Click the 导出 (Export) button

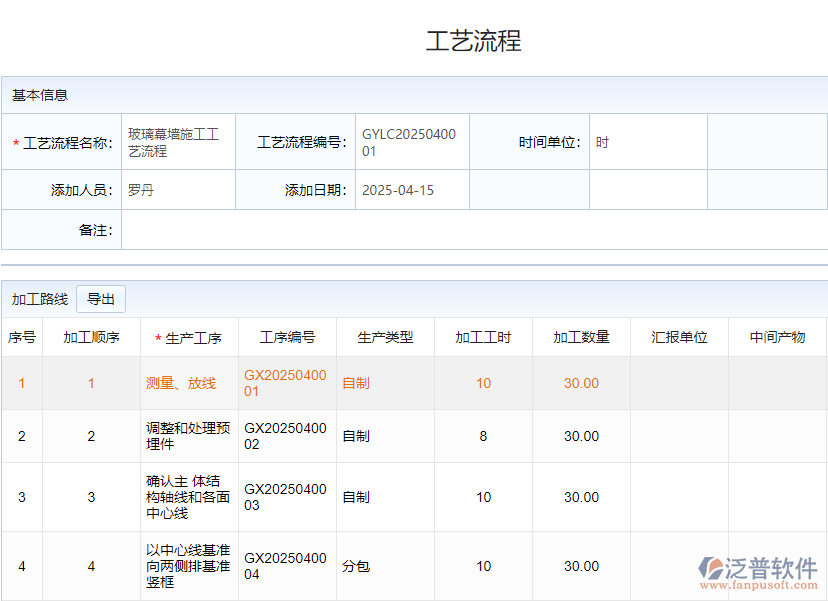point(103,298)
